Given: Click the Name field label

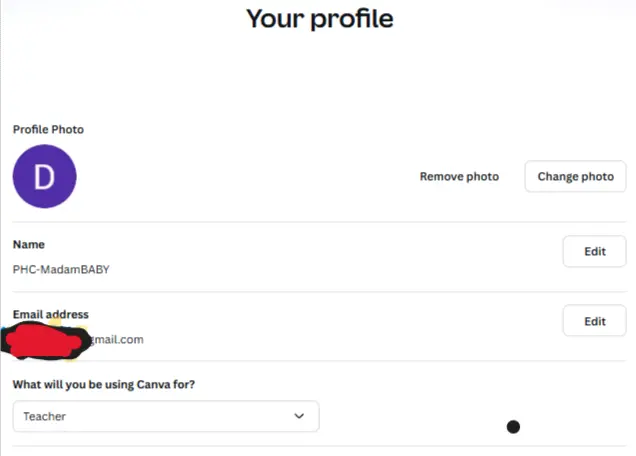Looking at the screenshot, I should (29, 244).
